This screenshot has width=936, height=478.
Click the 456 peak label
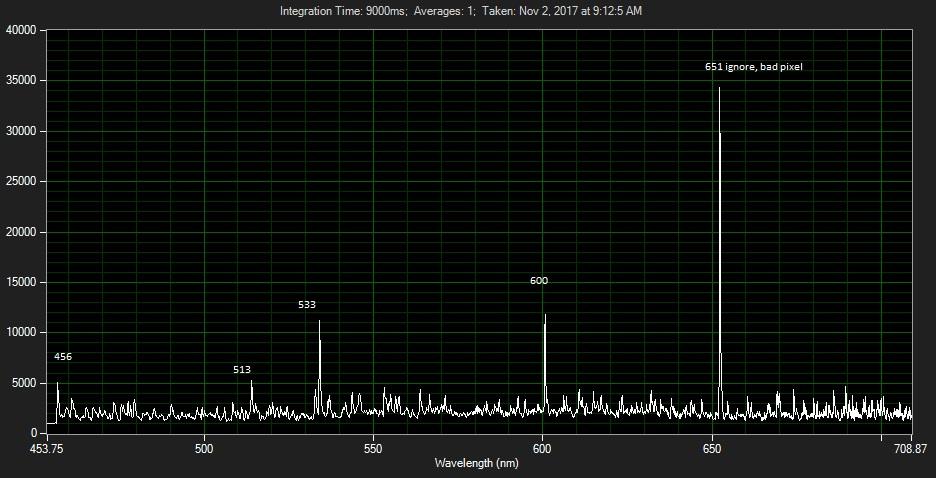pos(63,357)
